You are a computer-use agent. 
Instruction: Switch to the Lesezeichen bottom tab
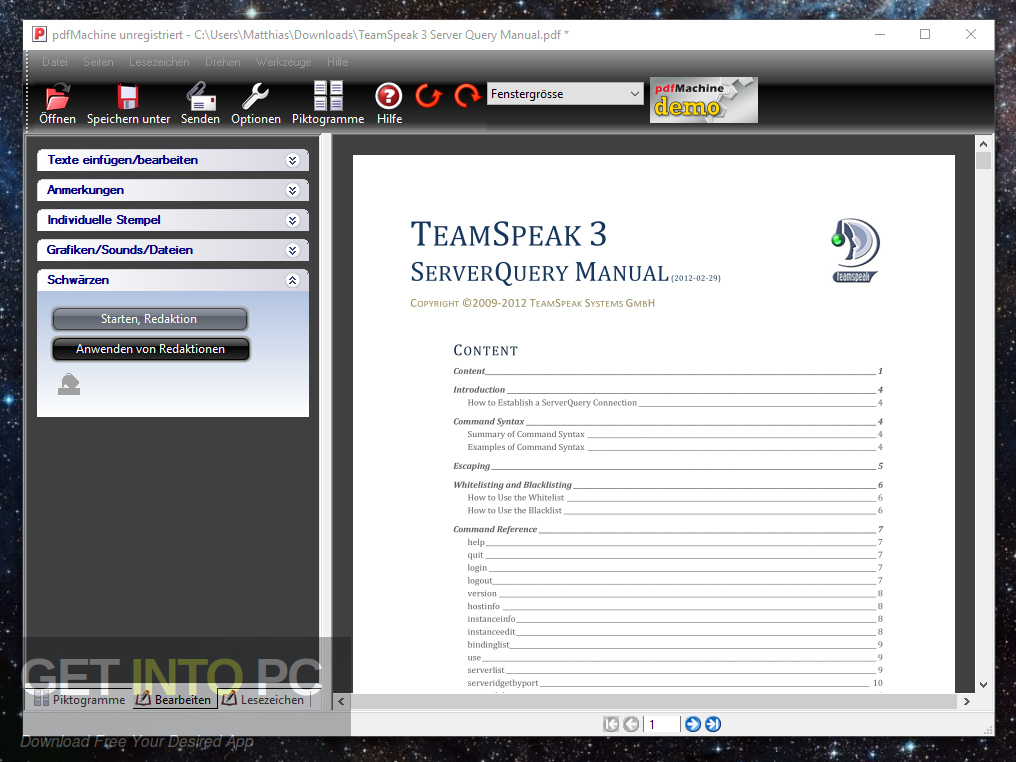(x=263, y=700)
